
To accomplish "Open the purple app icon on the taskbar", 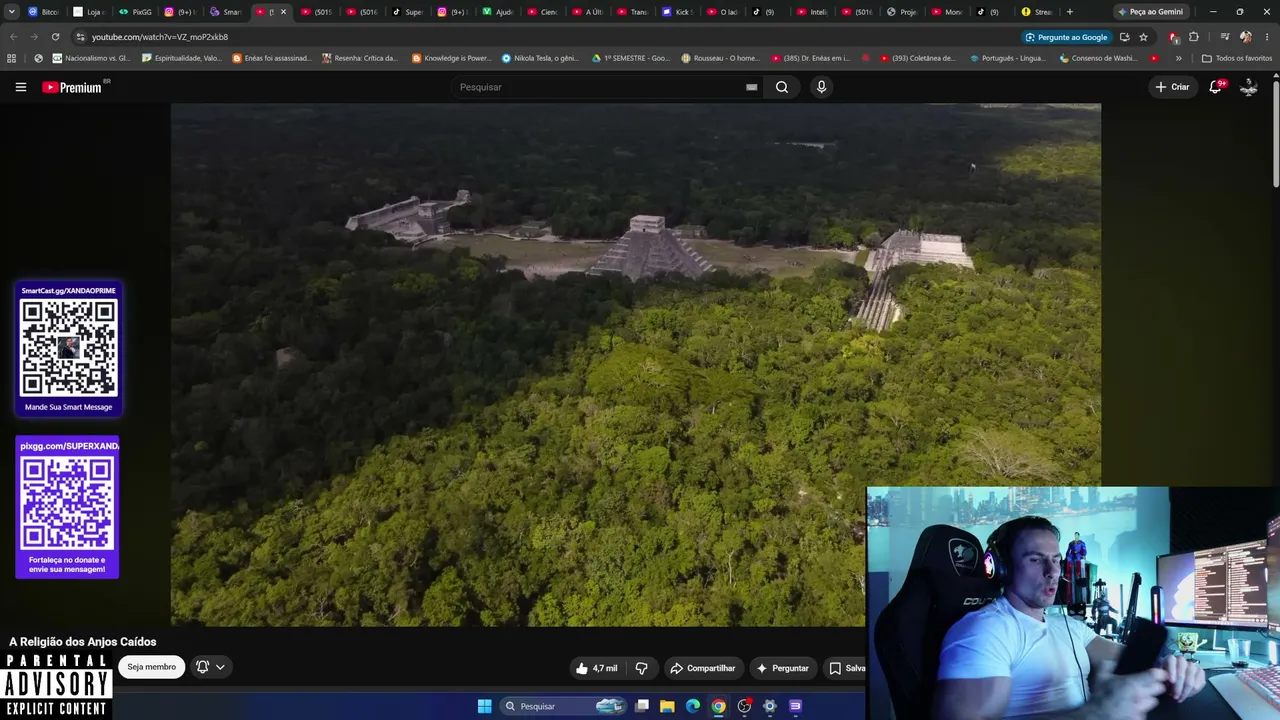I will pos(795,706).
